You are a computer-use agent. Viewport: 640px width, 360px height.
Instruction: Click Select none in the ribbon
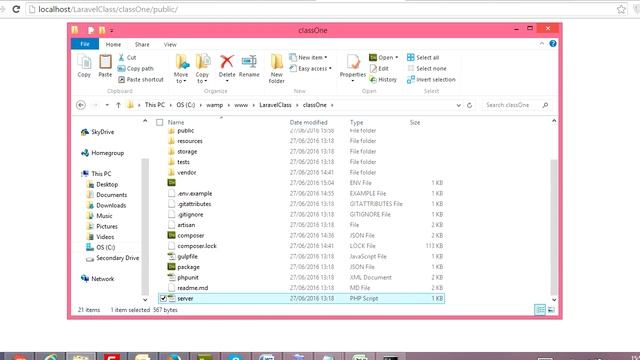point(427,69)
